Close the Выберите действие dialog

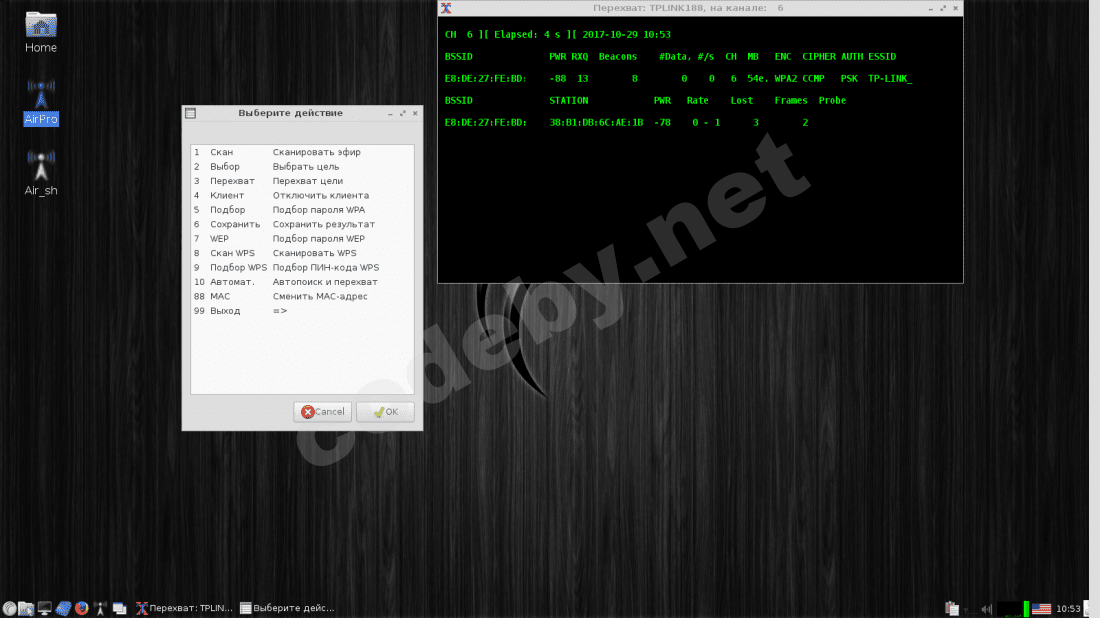tap(415, 114)
